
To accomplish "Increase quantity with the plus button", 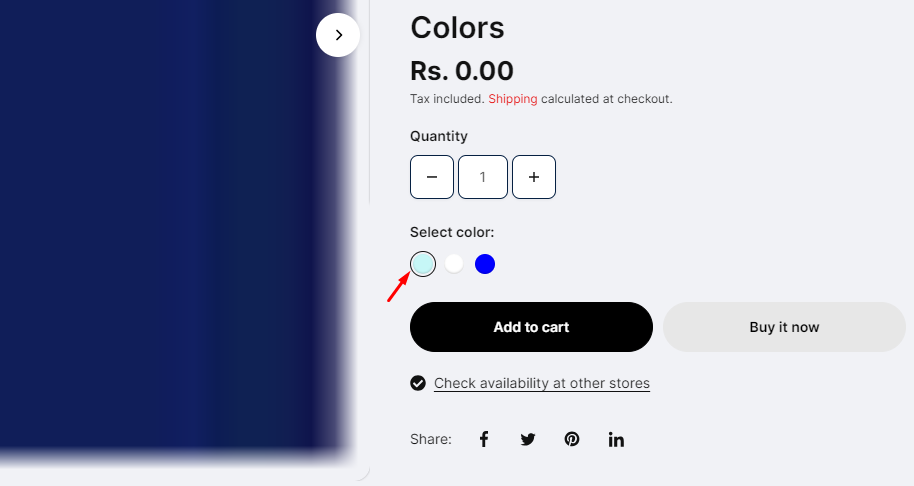I will click(x=534, y=177).
